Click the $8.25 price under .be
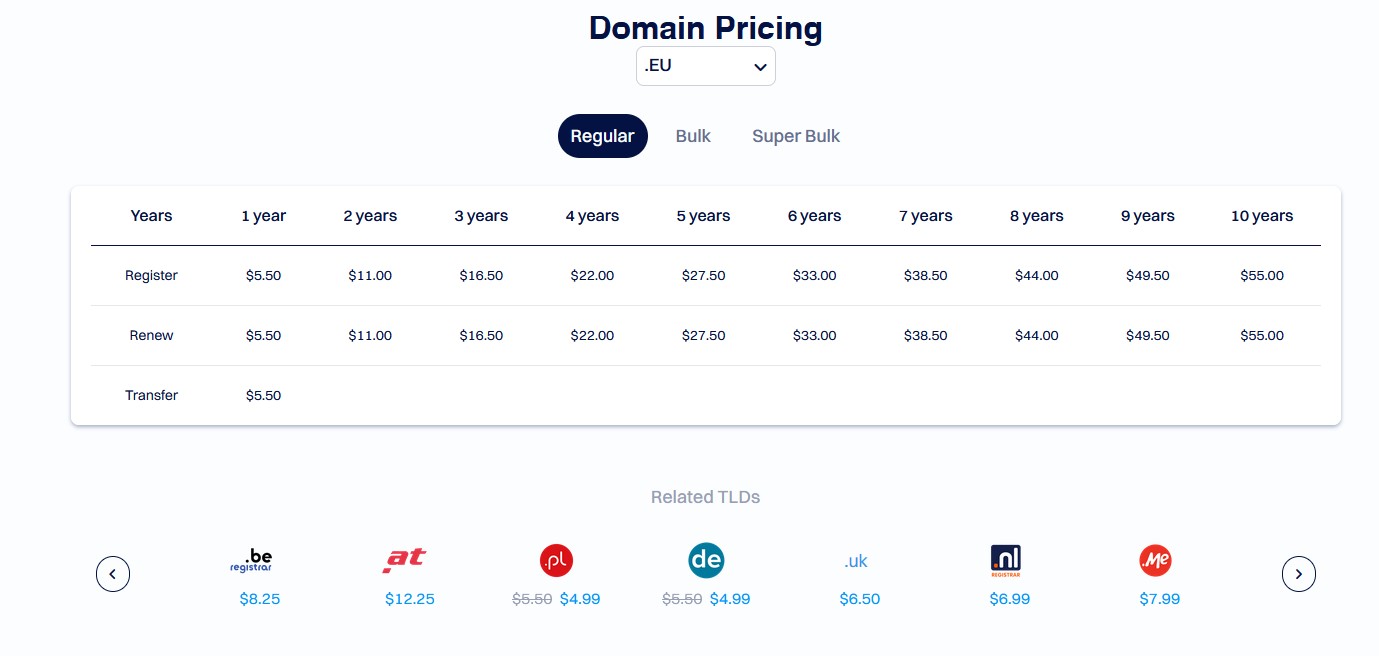1379x656 pixels. 260,599
